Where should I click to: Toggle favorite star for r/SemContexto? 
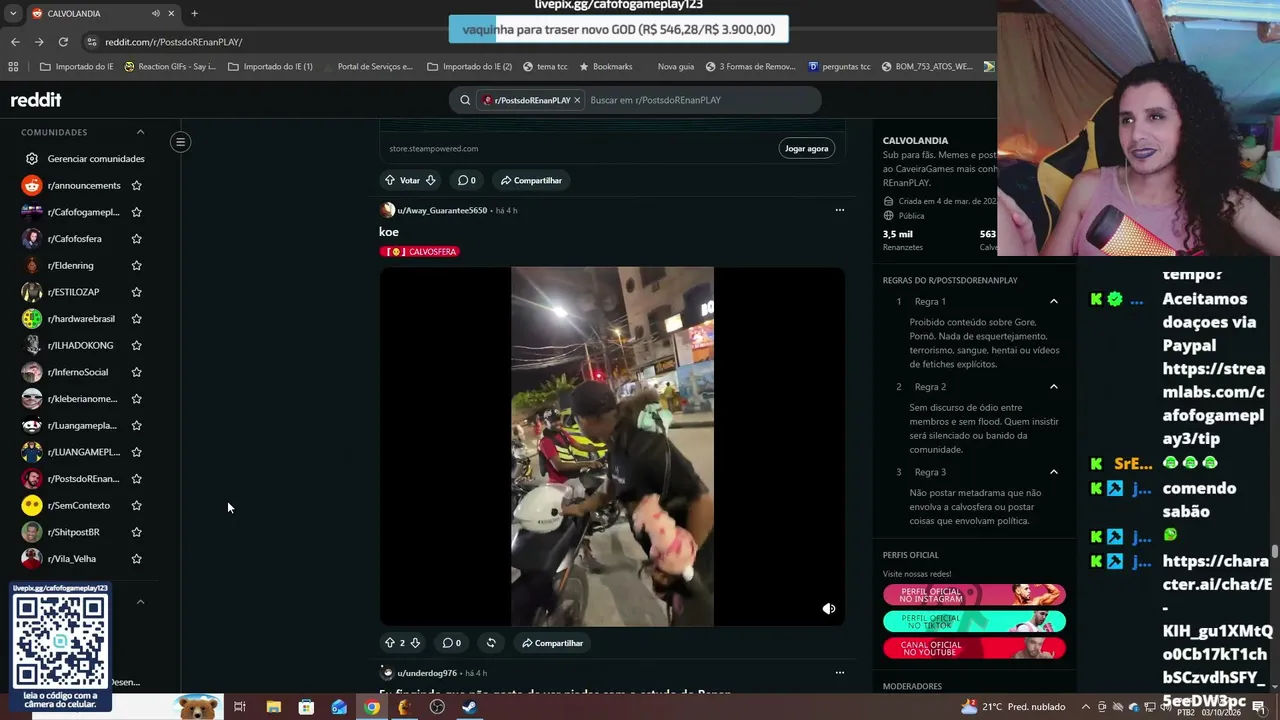coord(136,506)
